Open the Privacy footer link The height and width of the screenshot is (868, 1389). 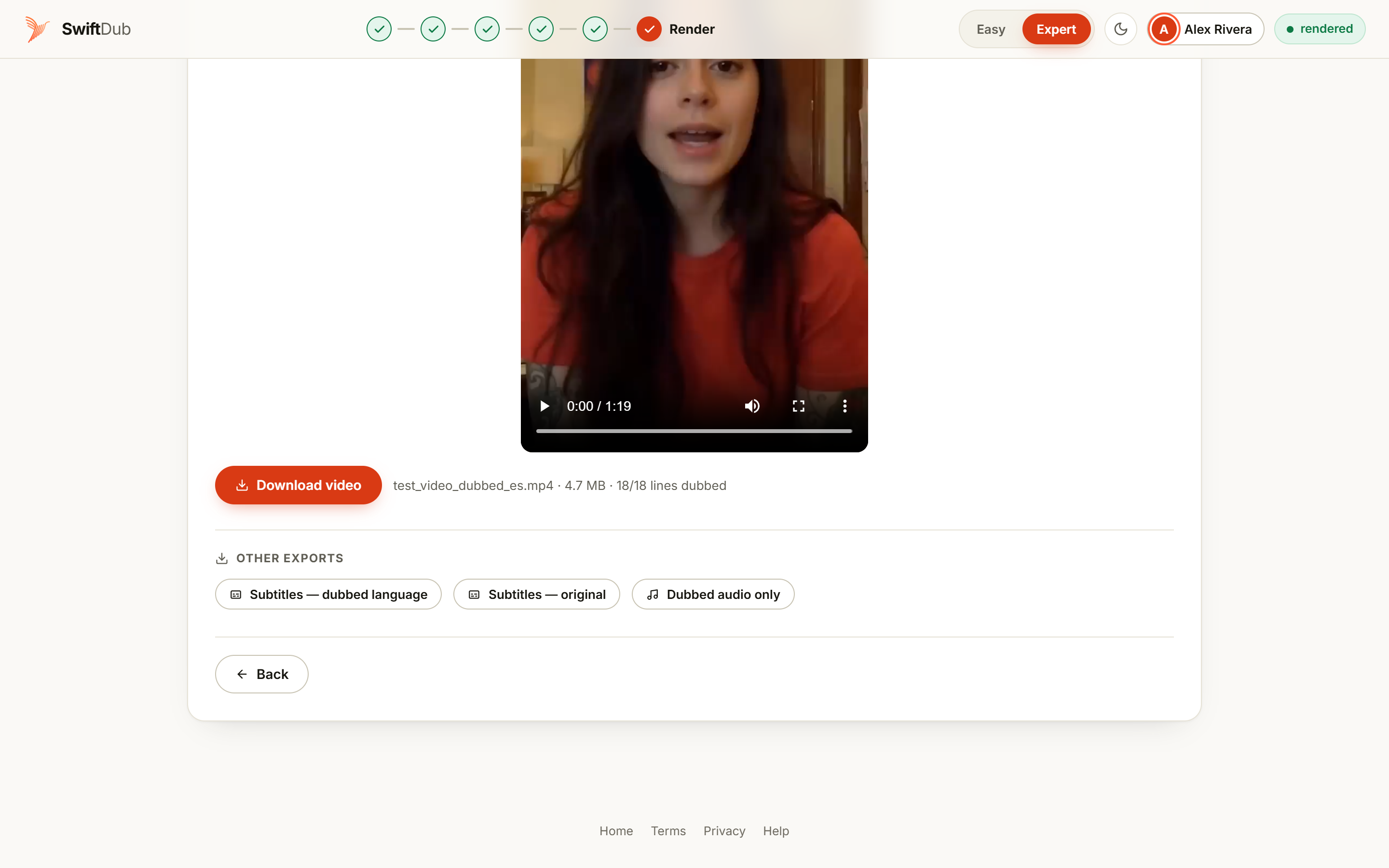tap(724, 831)
